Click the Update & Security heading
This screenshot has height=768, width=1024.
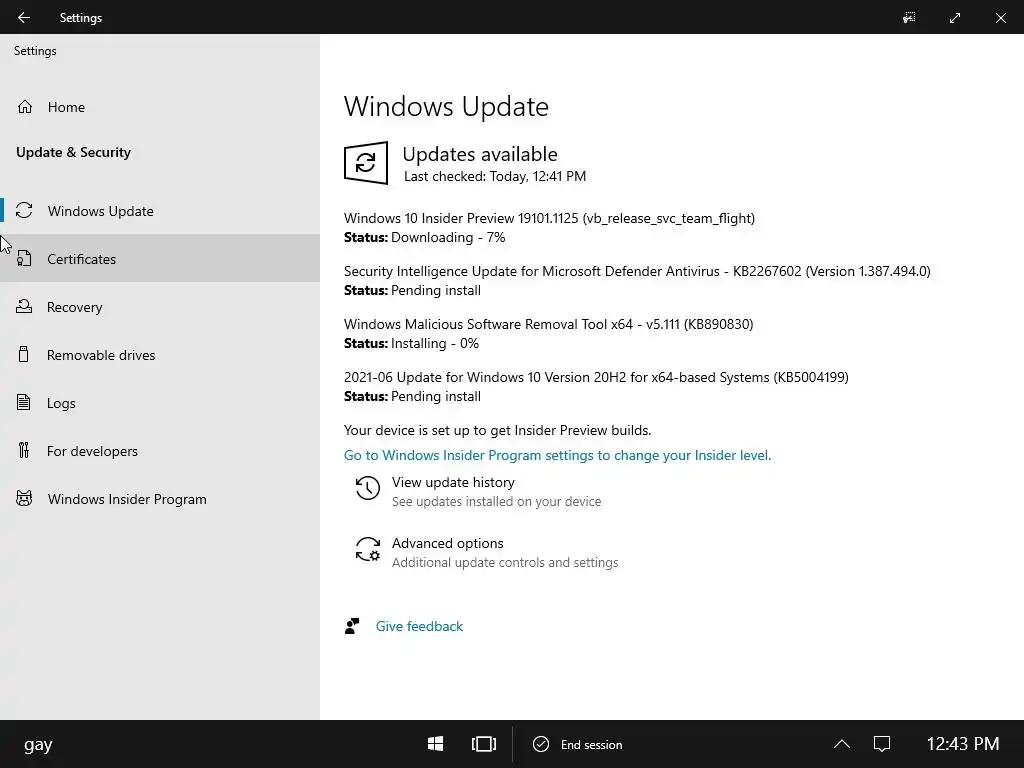(x=73, y=152)
